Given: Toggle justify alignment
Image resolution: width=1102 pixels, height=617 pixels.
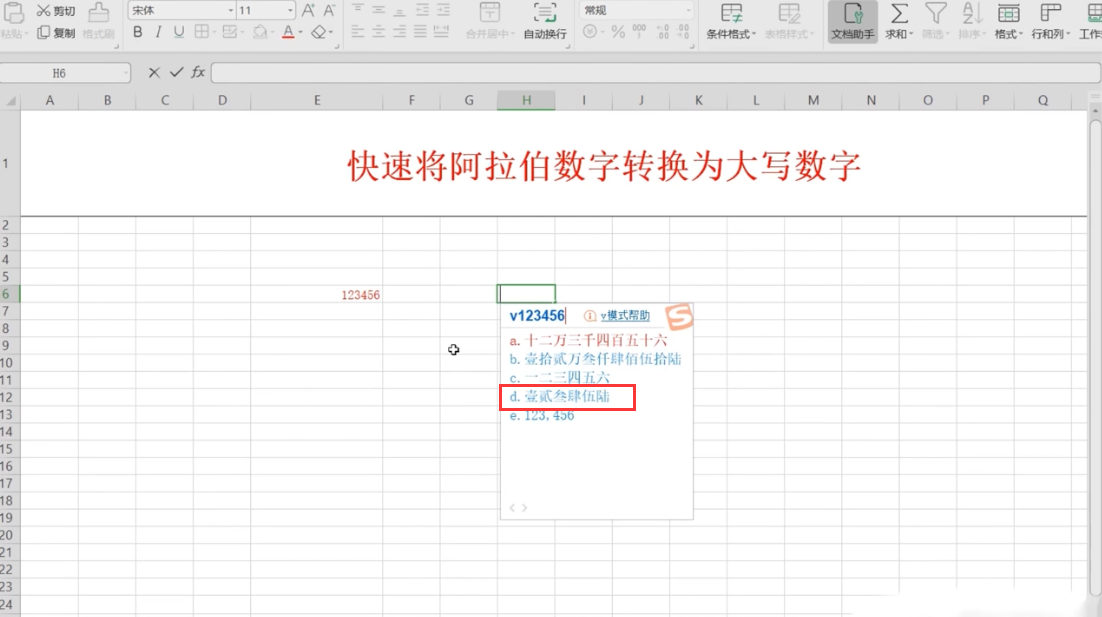Looking at the screenshot, I should click(x=420, y=32).
